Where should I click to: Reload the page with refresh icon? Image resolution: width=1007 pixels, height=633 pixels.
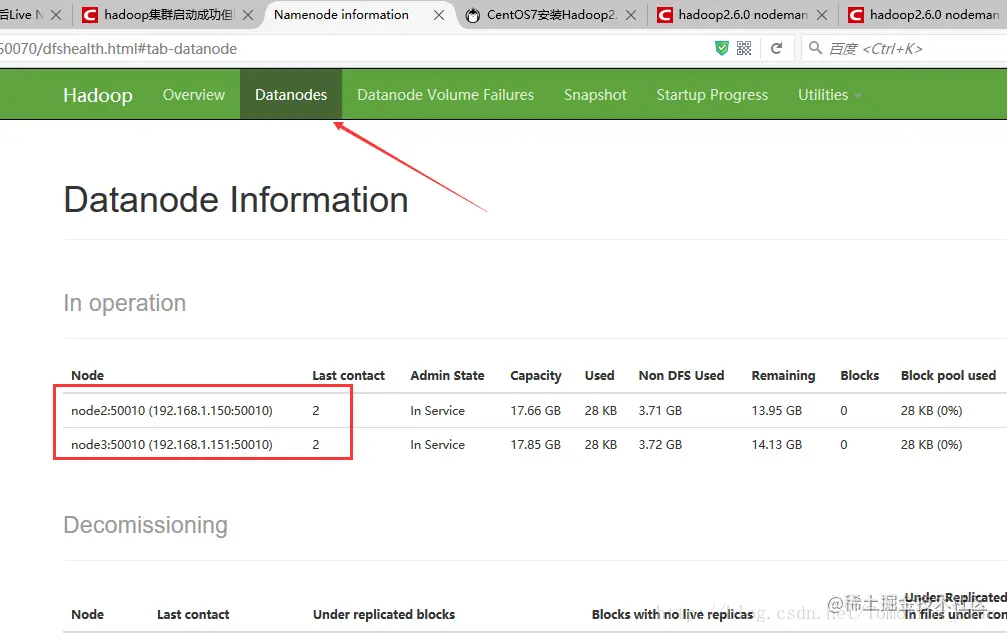pos(776,48)
